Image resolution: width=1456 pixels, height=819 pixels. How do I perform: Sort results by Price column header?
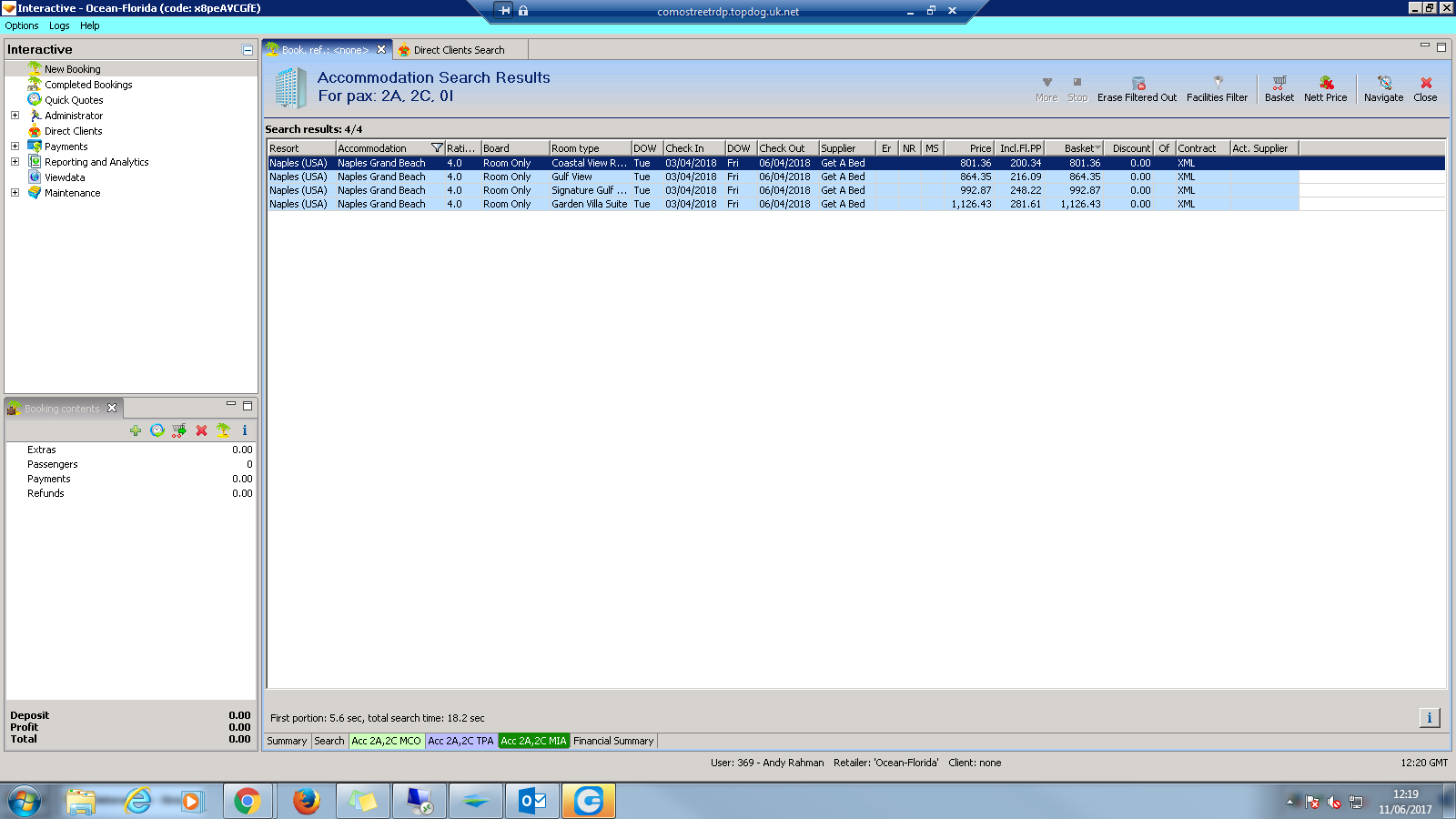pos(969,148)
